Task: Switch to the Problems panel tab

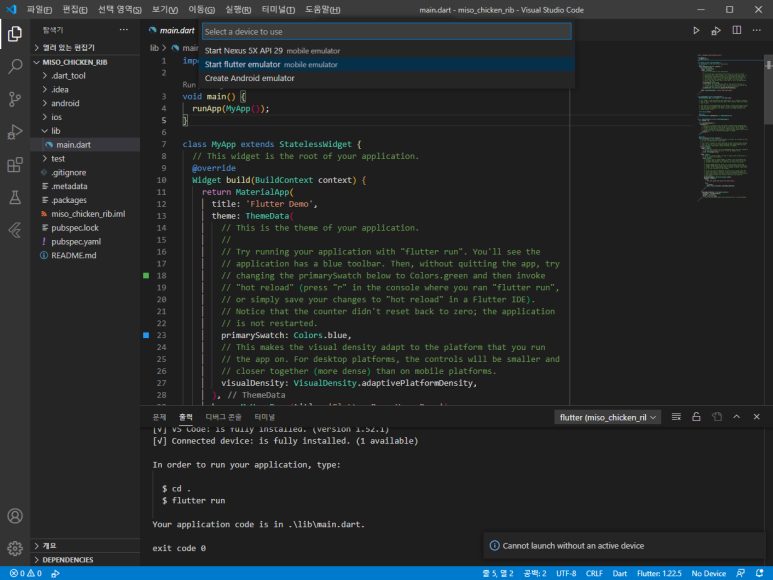Action: point(159,417)
